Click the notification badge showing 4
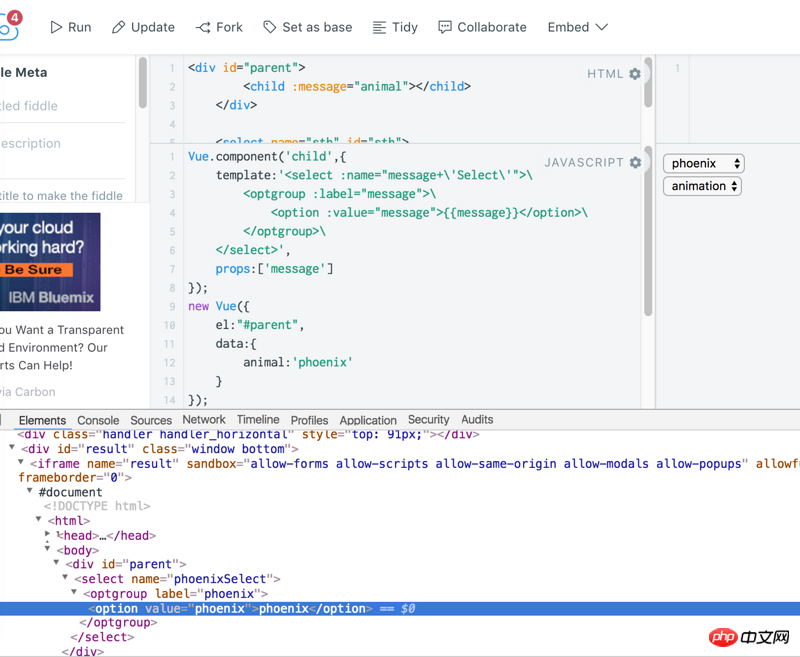Viewport: 800px width, 657px height. pos(15,17)
